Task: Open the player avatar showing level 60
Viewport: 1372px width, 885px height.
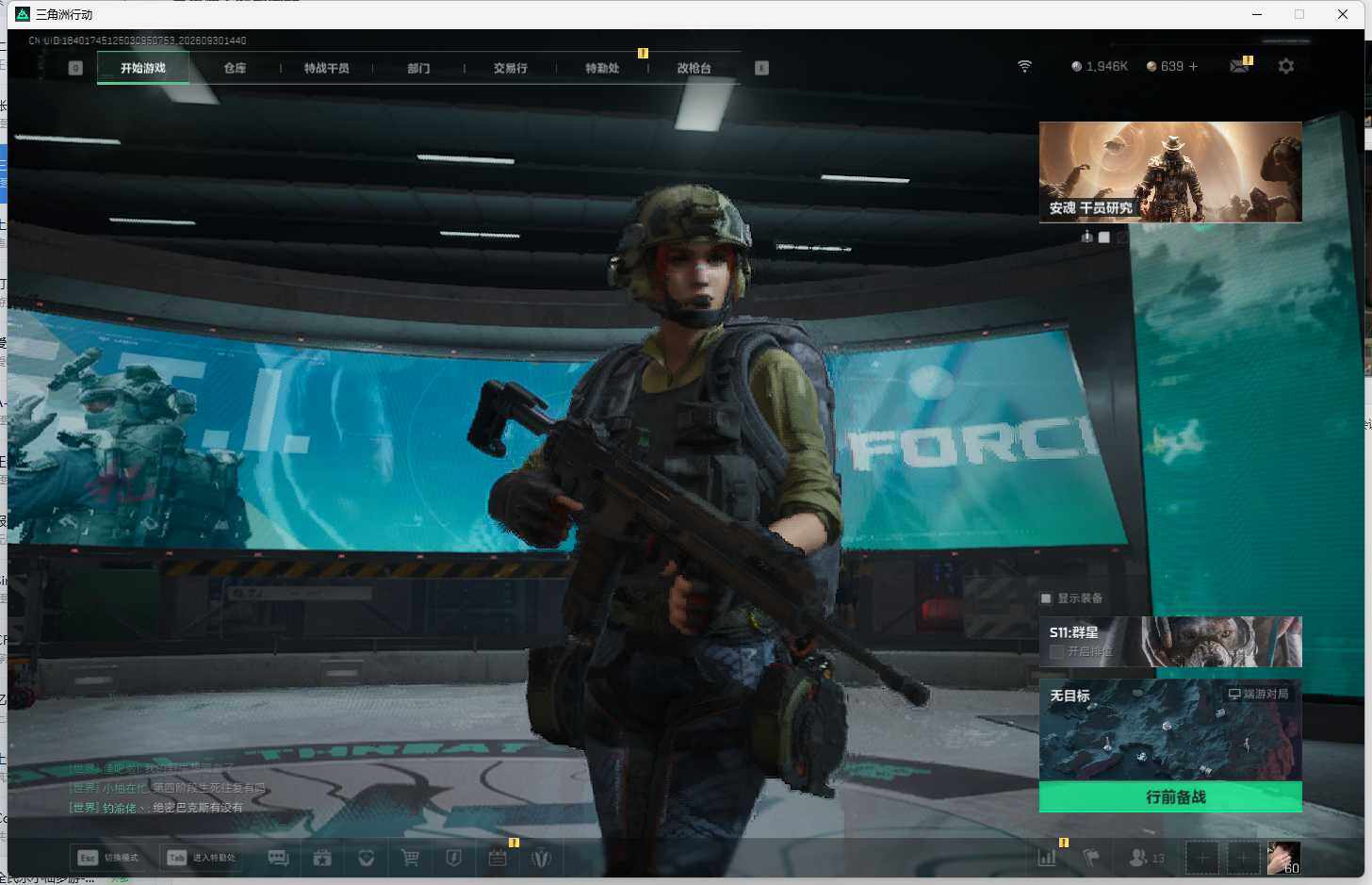Action: click(1283, 858)
